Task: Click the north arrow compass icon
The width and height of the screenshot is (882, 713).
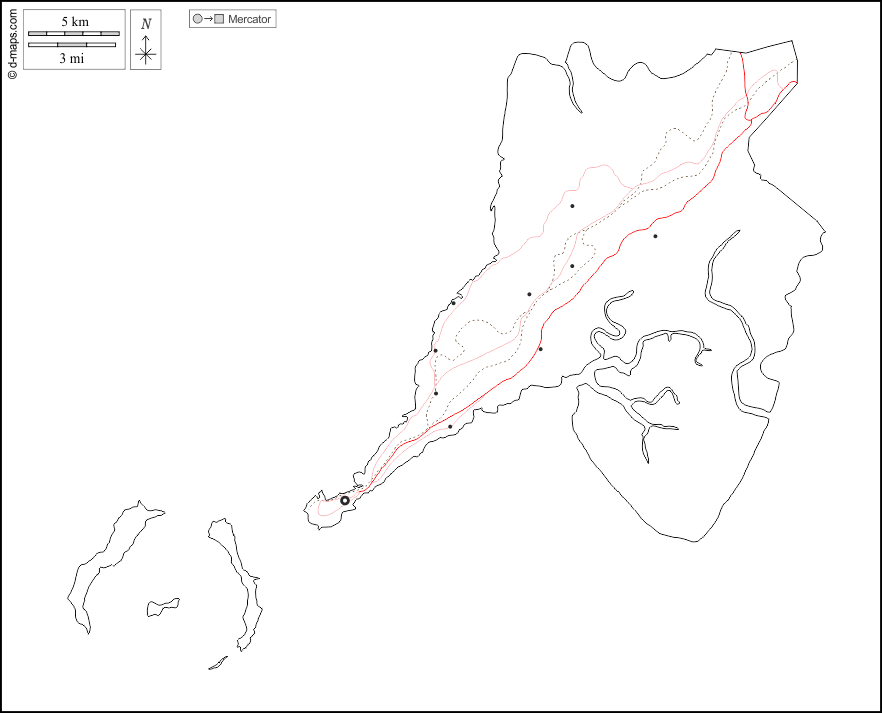Action: [146, 39]
